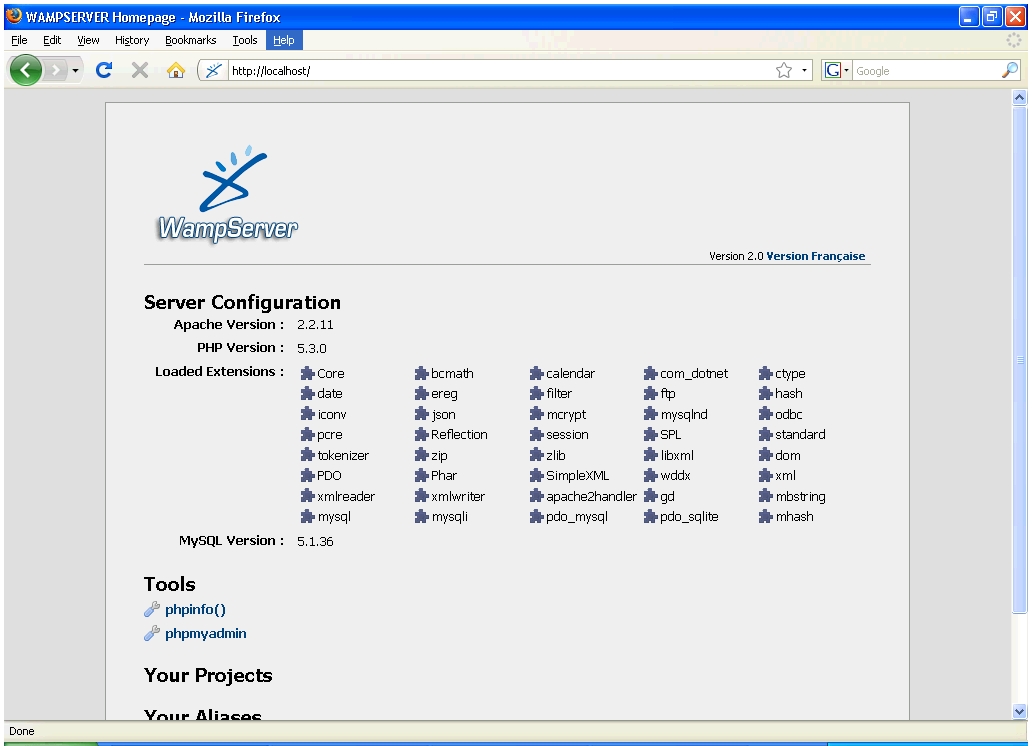Click the Google search engine icon

pos(833,70)
